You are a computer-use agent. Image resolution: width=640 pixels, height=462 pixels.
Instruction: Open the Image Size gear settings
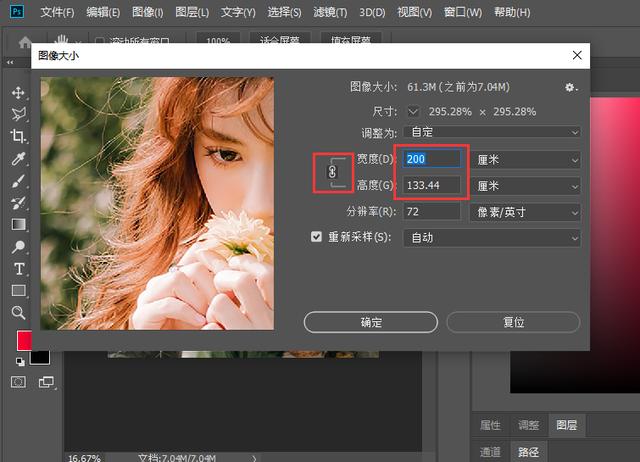coord(570,87)
